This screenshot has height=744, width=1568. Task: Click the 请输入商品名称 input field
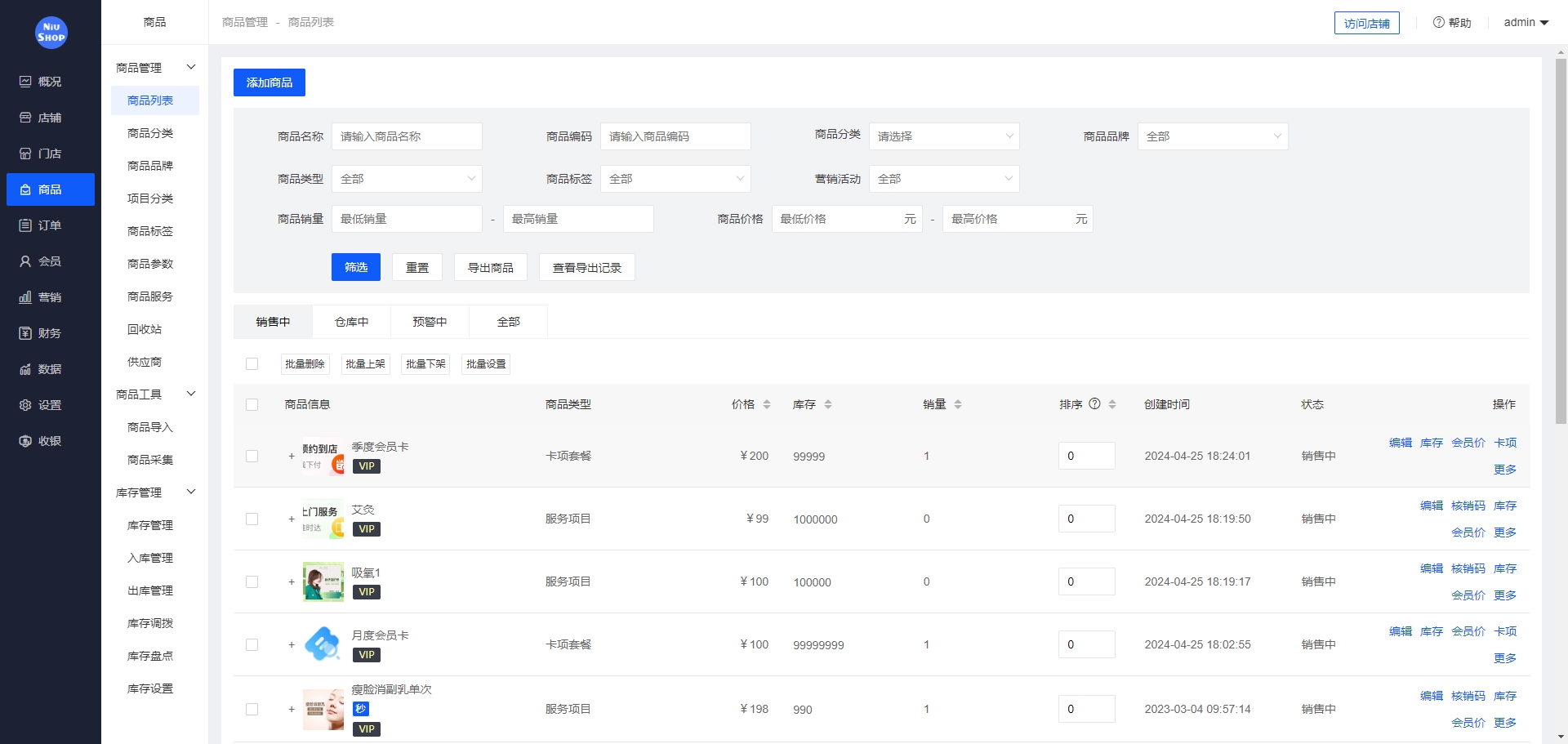tap(407, 136)
